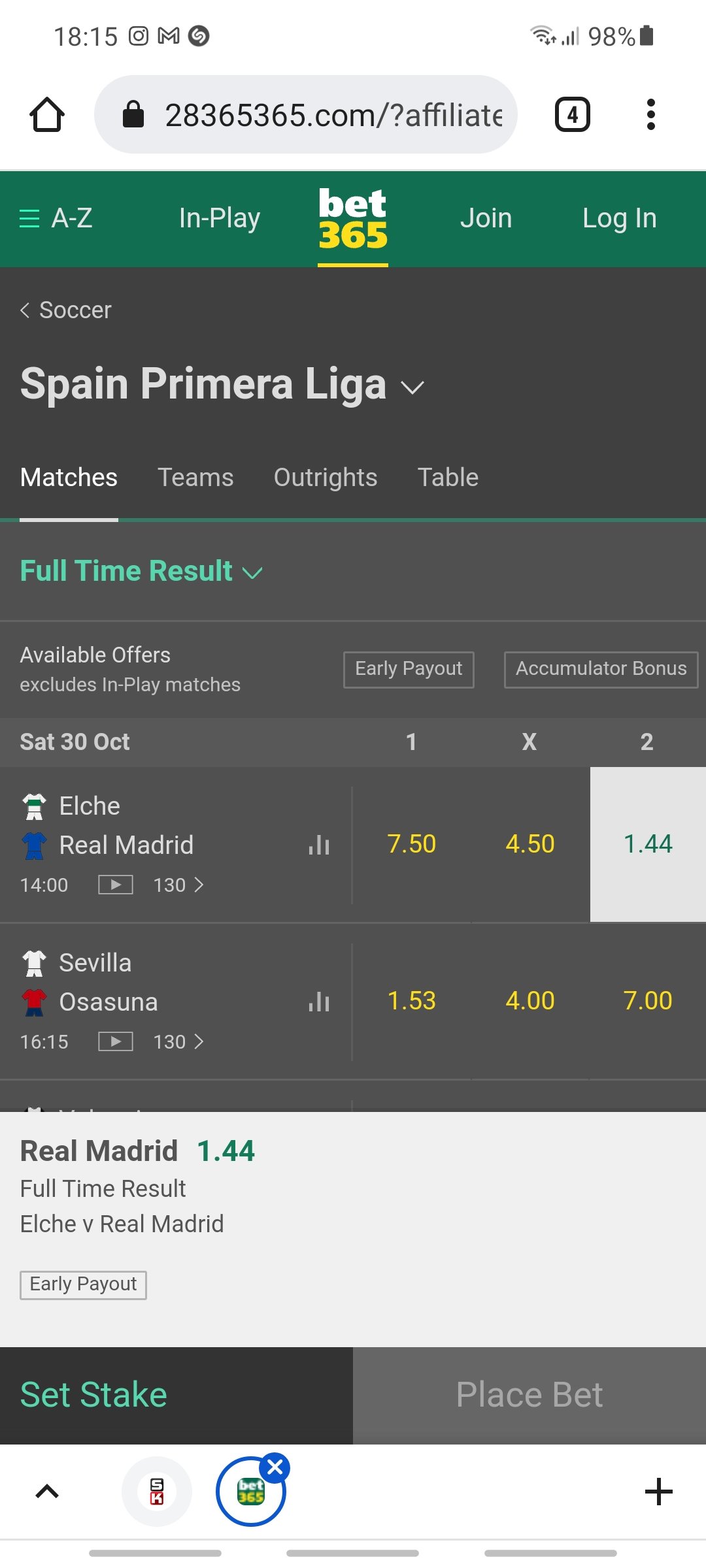This screenshot has width=706, height=1568.
Task: Tap the browser home icon
Action: click(47, 115)
